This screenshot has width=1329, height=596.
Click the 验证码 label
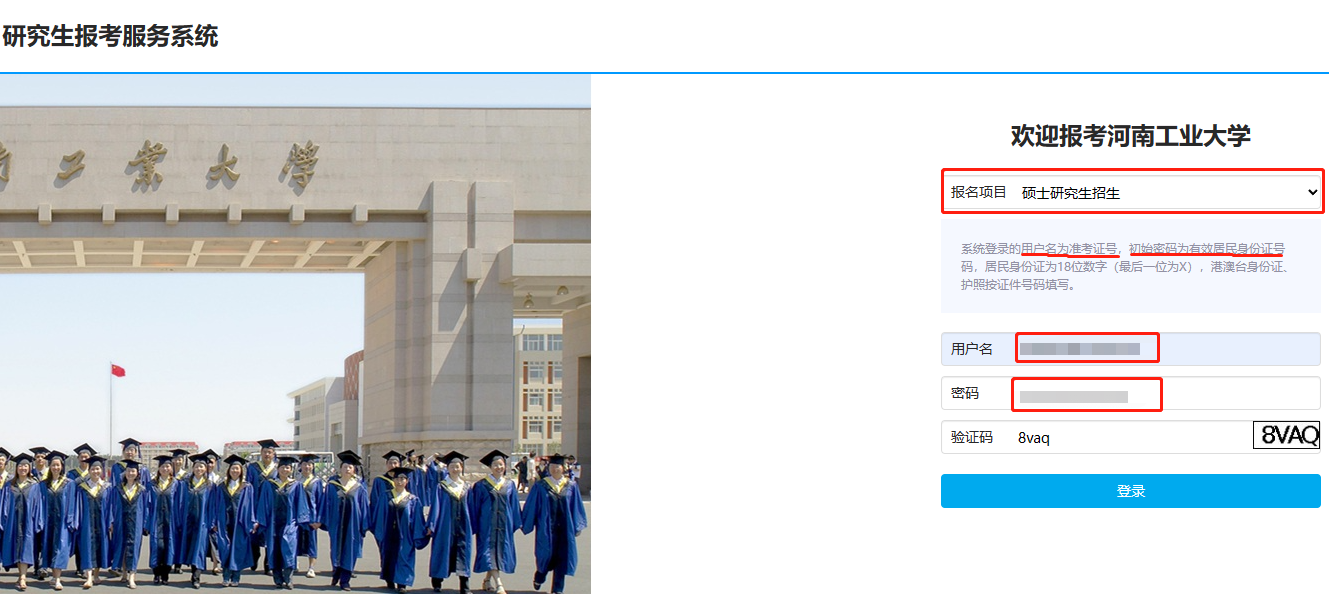click(x=971, y=437)
